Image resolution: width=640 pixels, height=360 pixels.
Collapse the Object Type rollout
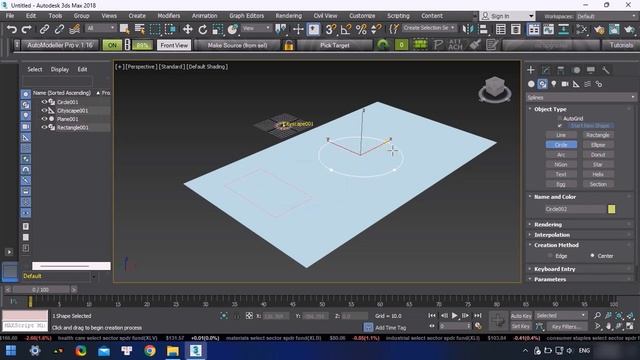(550, 109)
